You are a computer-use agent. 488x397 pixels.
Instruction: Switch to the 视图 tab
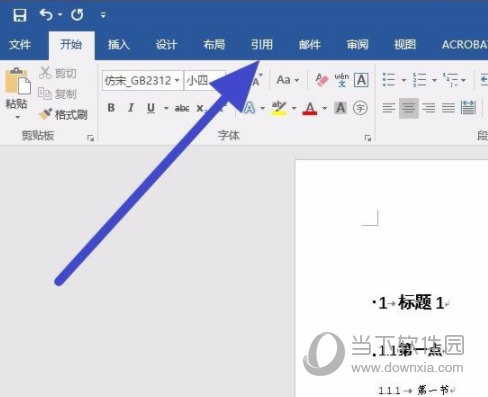point(405,44)
